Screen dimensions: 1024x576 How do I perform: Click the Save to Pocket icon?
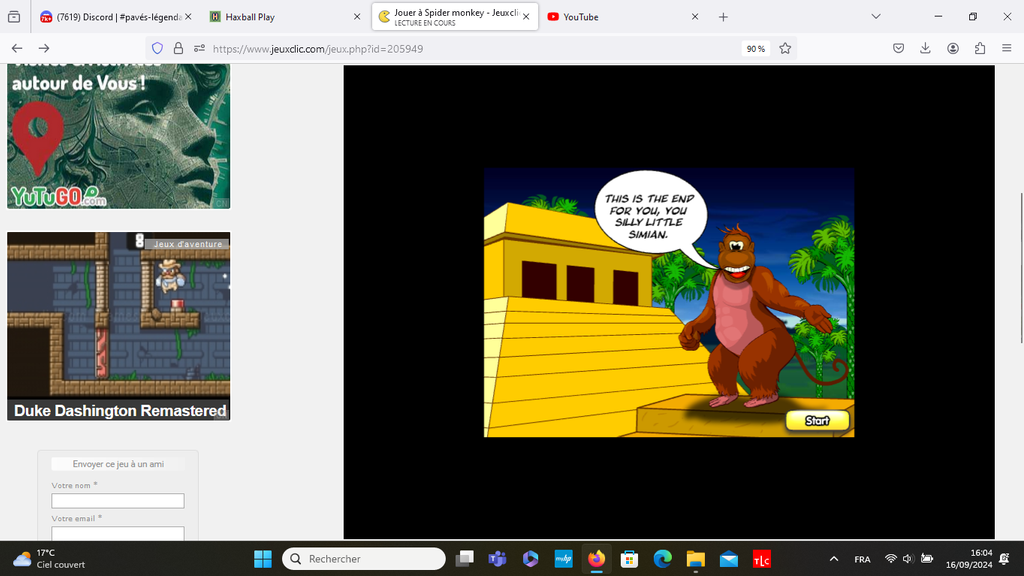898,48
